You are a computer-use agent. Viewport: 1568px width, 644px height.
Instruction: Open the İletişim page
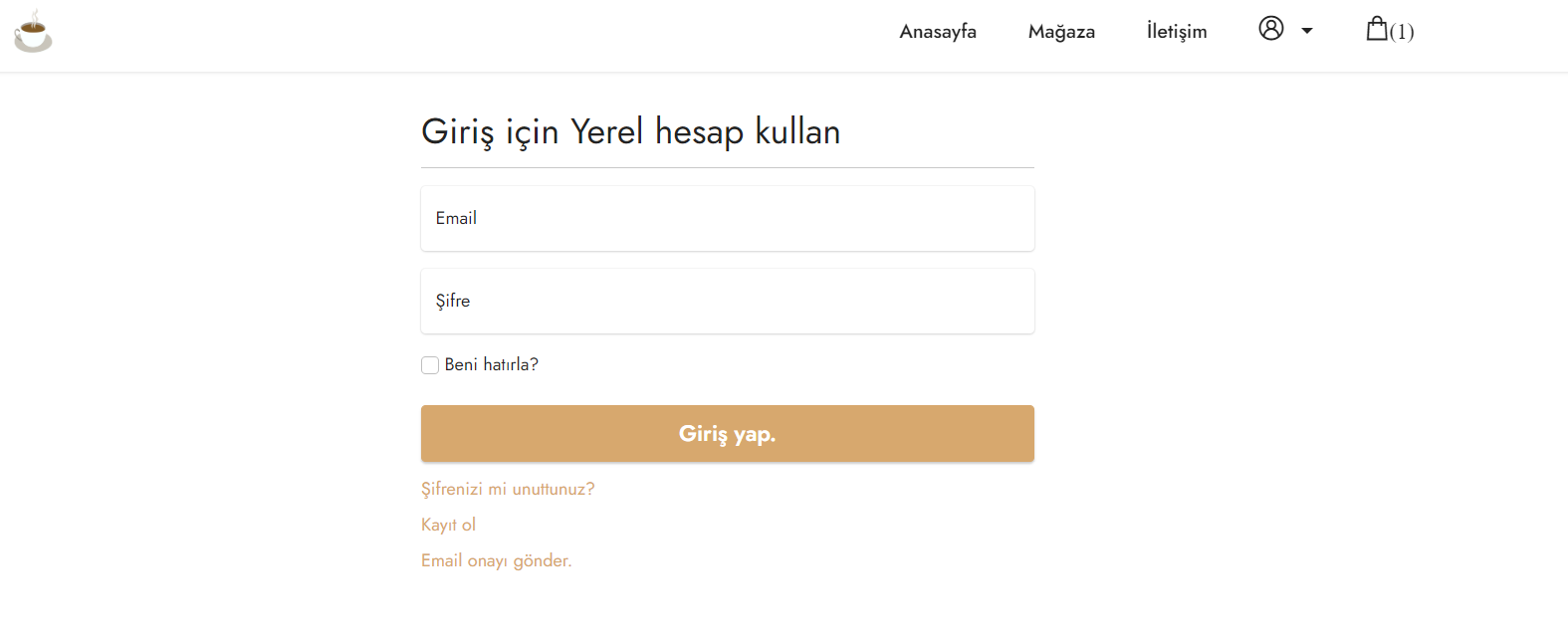[x=1176, y=31]
